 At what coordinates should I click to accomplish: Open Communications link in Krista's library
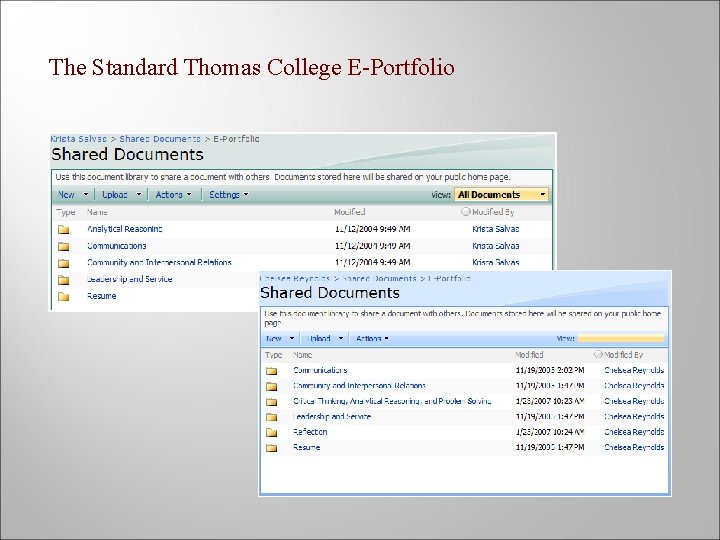117,246
